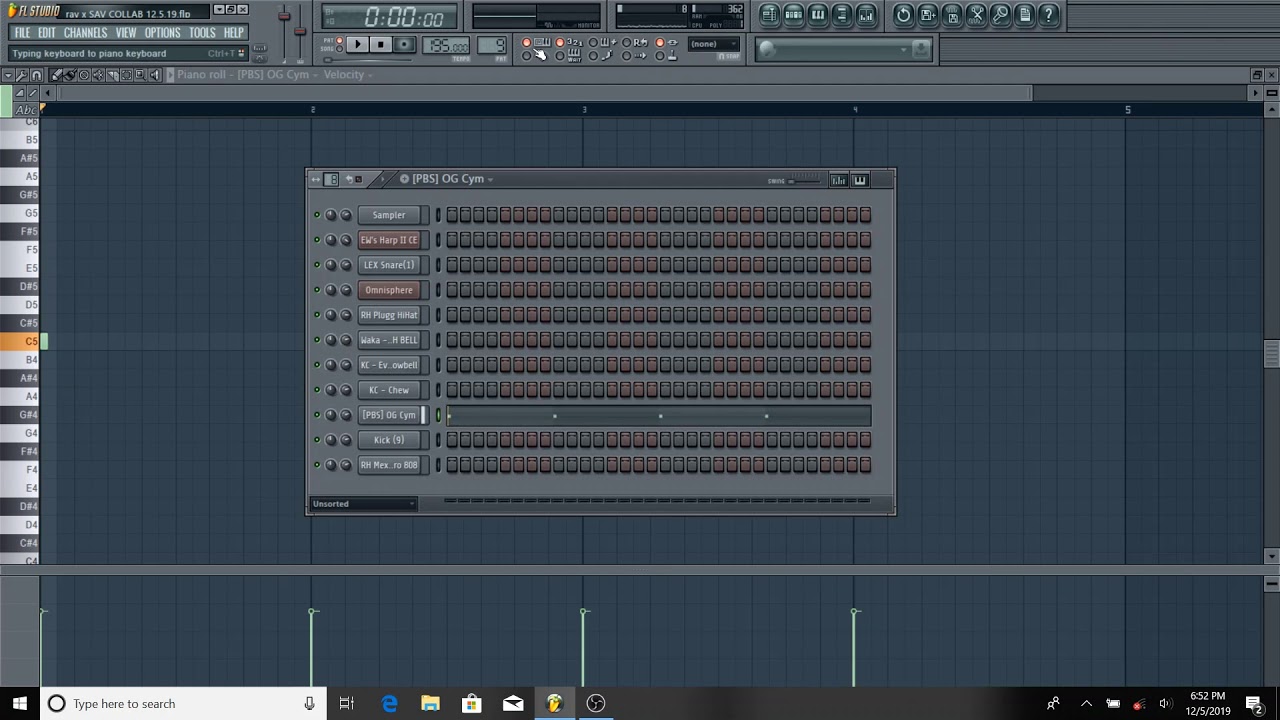The width and height of the screenshot is (1280, 720).
Task: Toggle first step of Kick (9) row
Action: point(452,440)
